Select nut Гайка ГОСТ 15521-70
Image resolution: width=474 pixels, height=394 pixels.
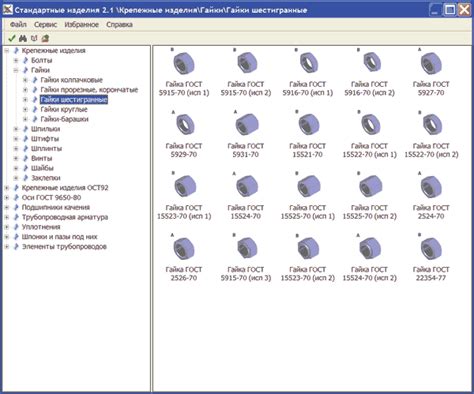point(308,134)
